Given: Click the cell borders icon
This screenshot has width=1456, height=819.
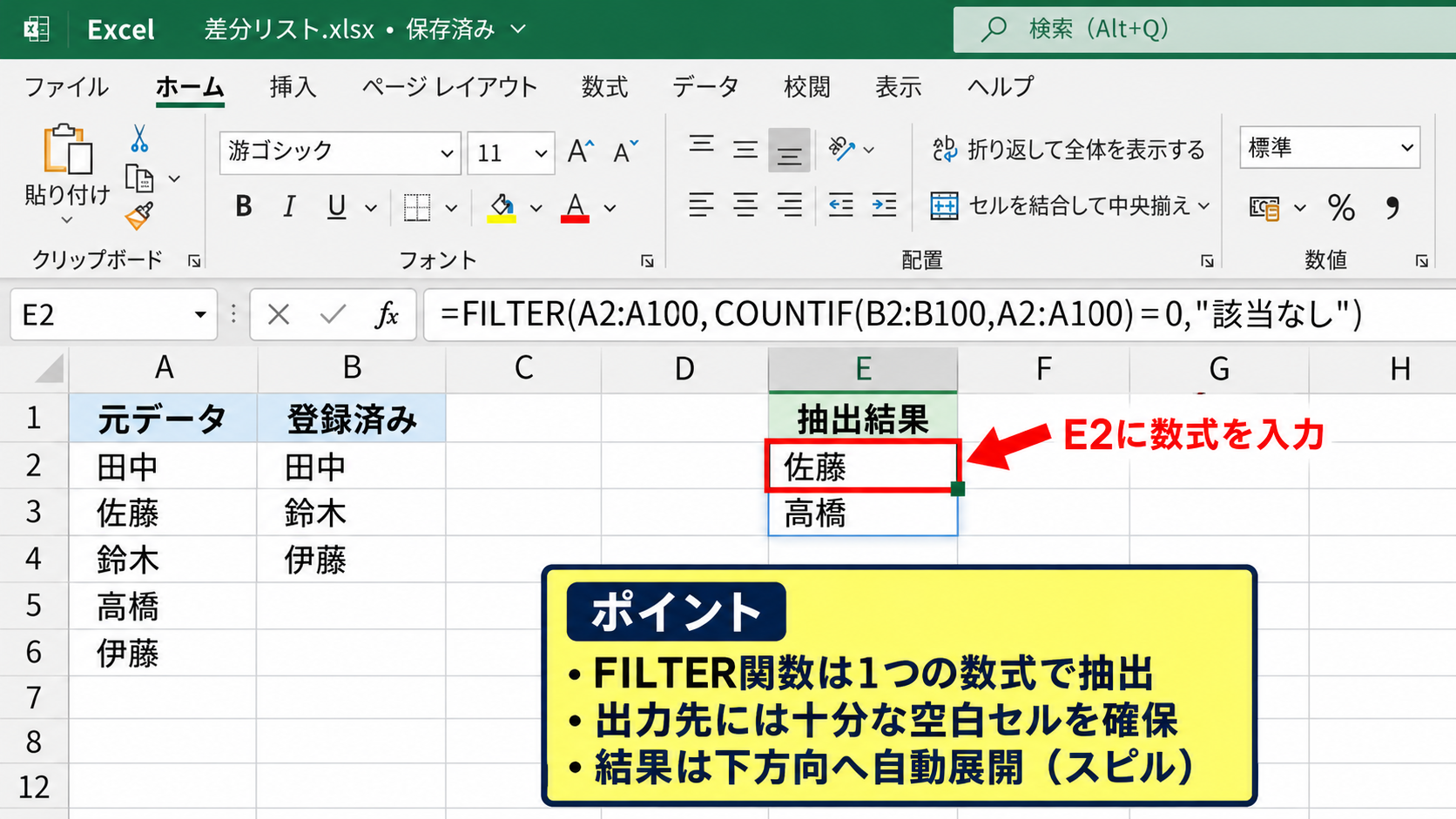Looking at the screenshot, I should click(x=417, y=207).
